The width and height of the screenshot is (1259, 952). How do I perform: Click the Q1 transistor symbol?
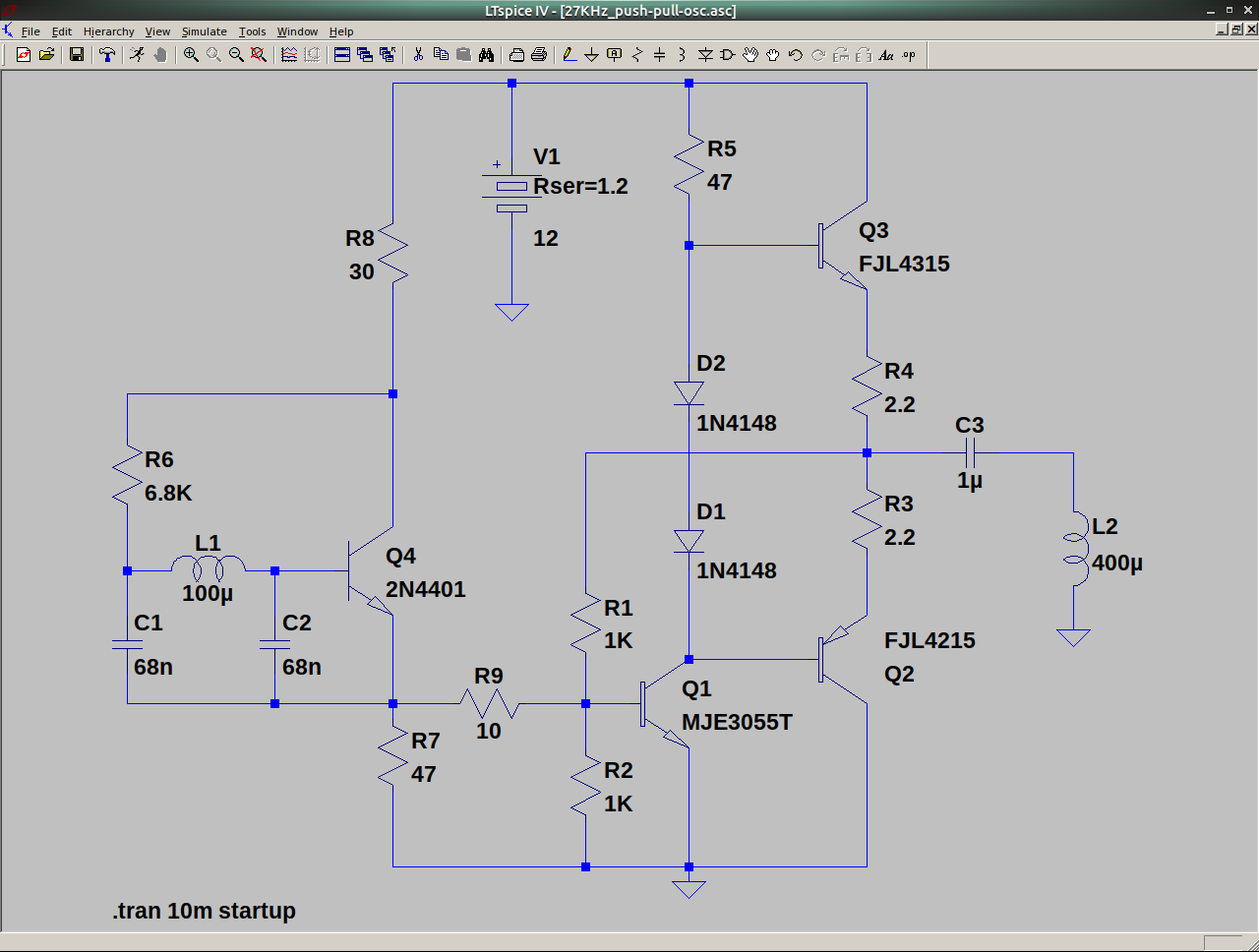click(666, 703)
